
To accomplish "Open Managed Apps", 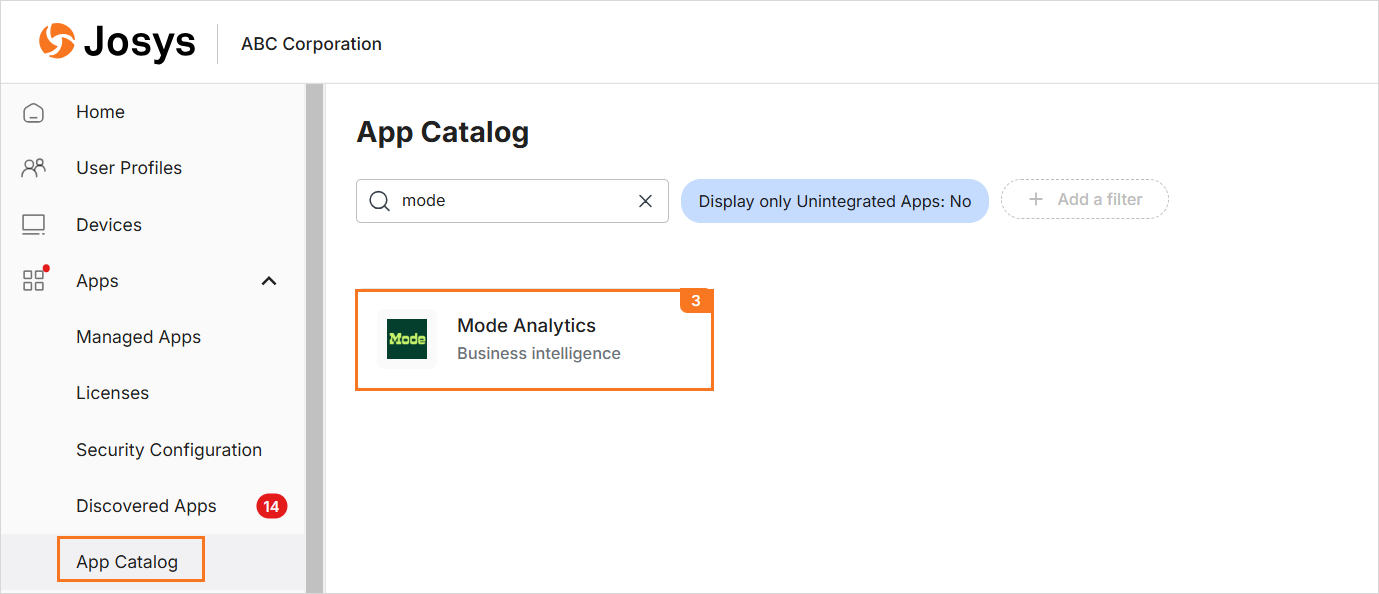I will coord(138,337).
